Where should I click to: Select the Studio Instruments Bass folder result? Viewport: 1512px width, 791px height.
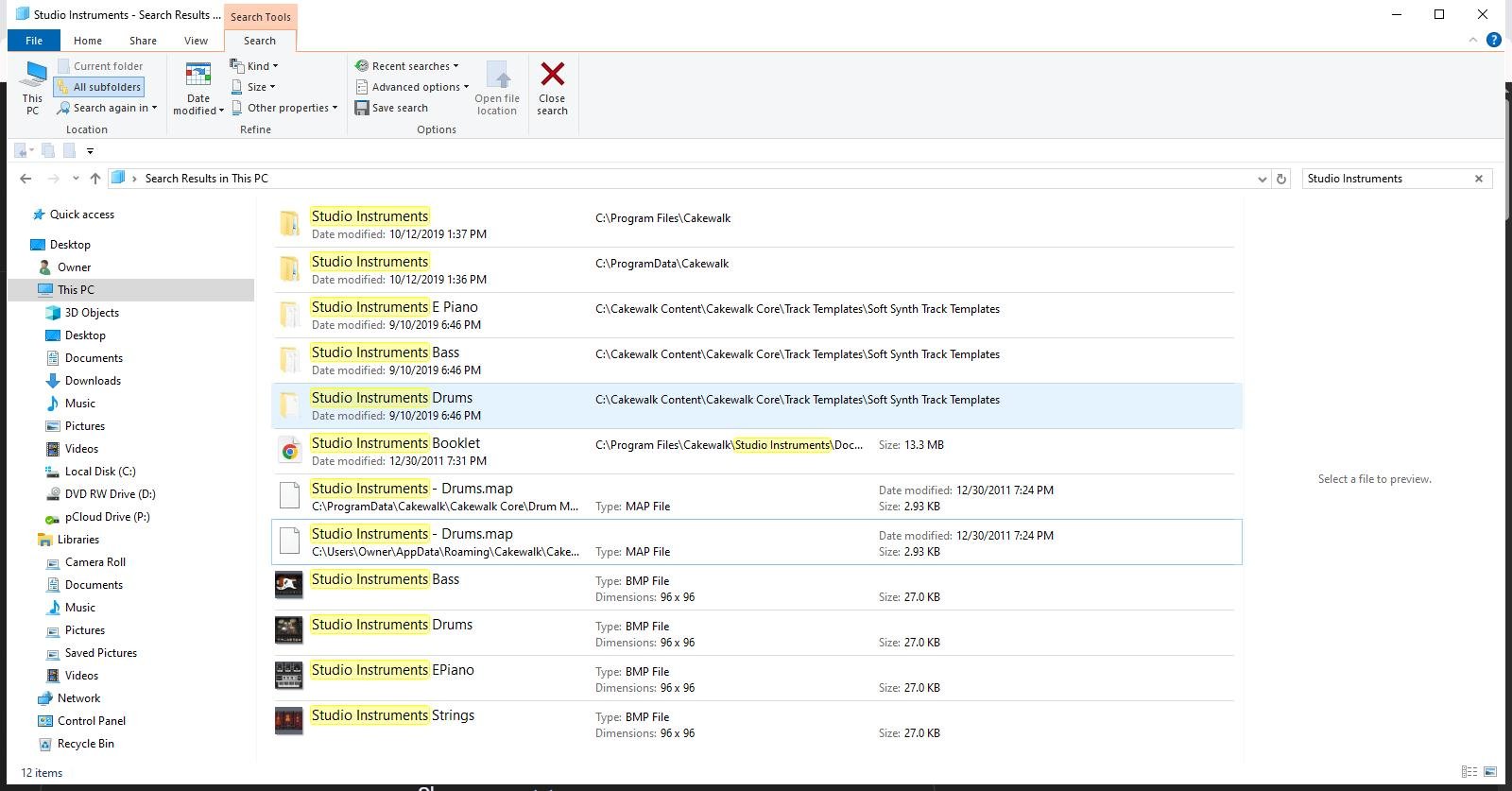757,361
